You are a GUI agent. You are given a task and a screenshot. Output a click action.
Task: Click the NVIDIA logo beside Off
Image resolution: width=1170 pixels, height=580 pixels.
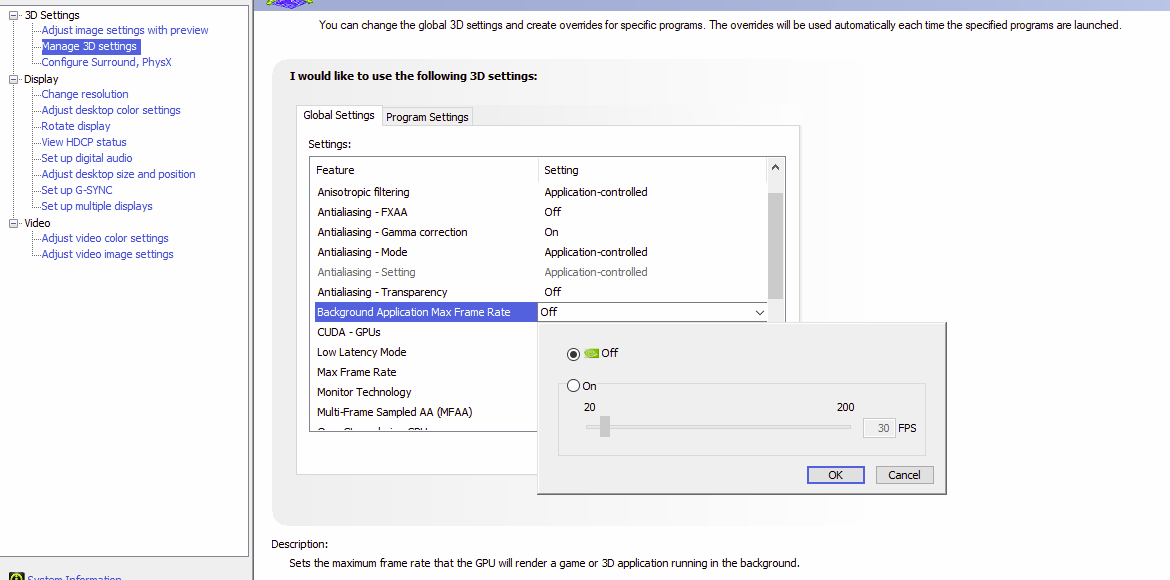click(591, 354)
